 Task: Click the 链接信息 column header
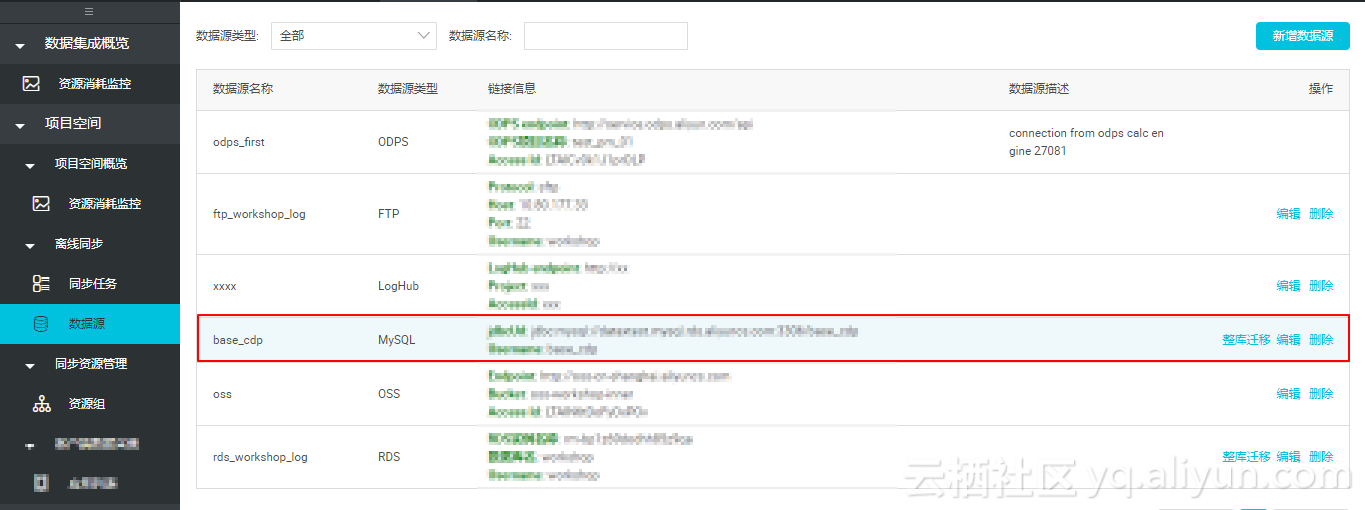[512, 89]
